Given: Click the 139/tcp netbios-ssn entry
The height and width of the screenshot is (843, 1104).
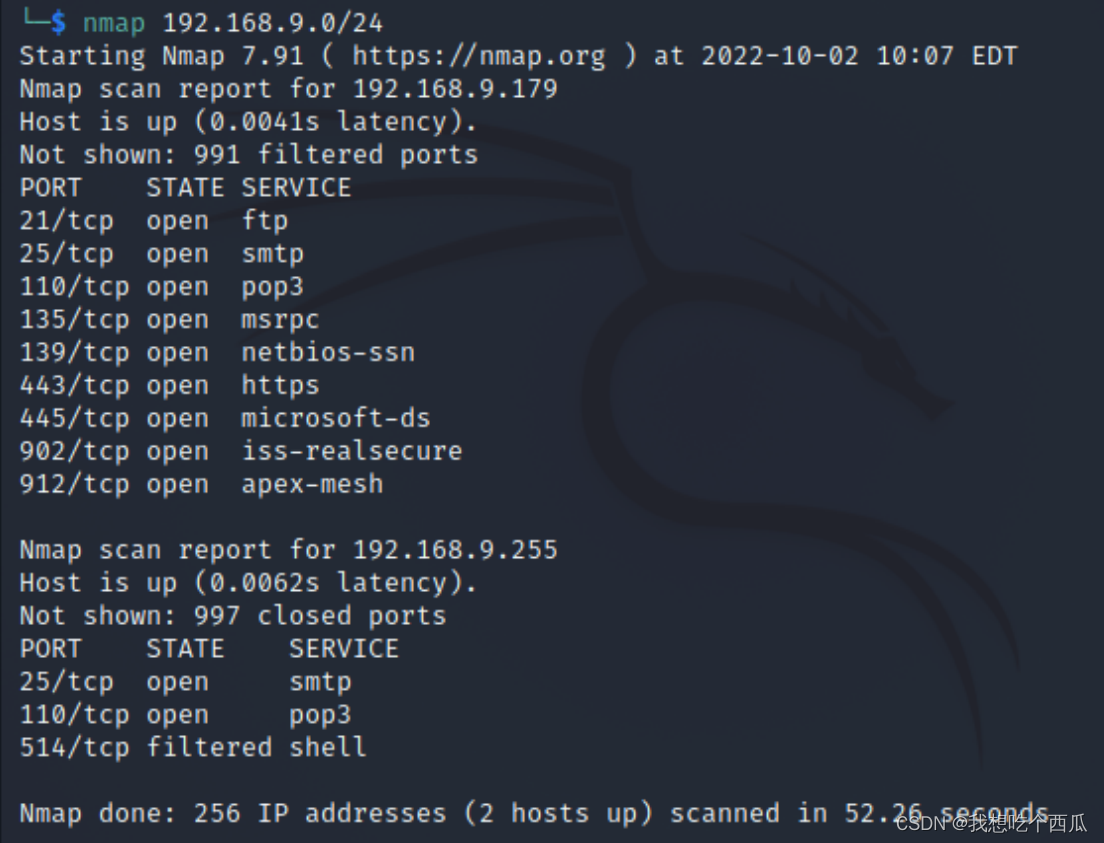Looking at the screenshot, I should 218,353.
